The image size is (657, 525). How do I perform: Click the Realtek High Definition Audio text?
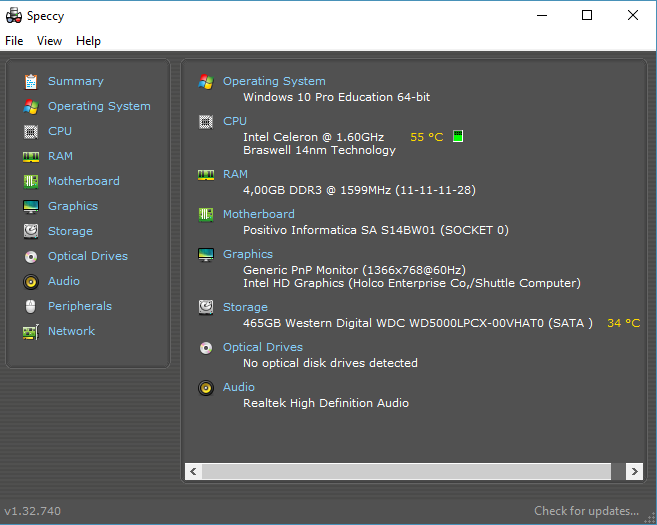pos(326,403)
